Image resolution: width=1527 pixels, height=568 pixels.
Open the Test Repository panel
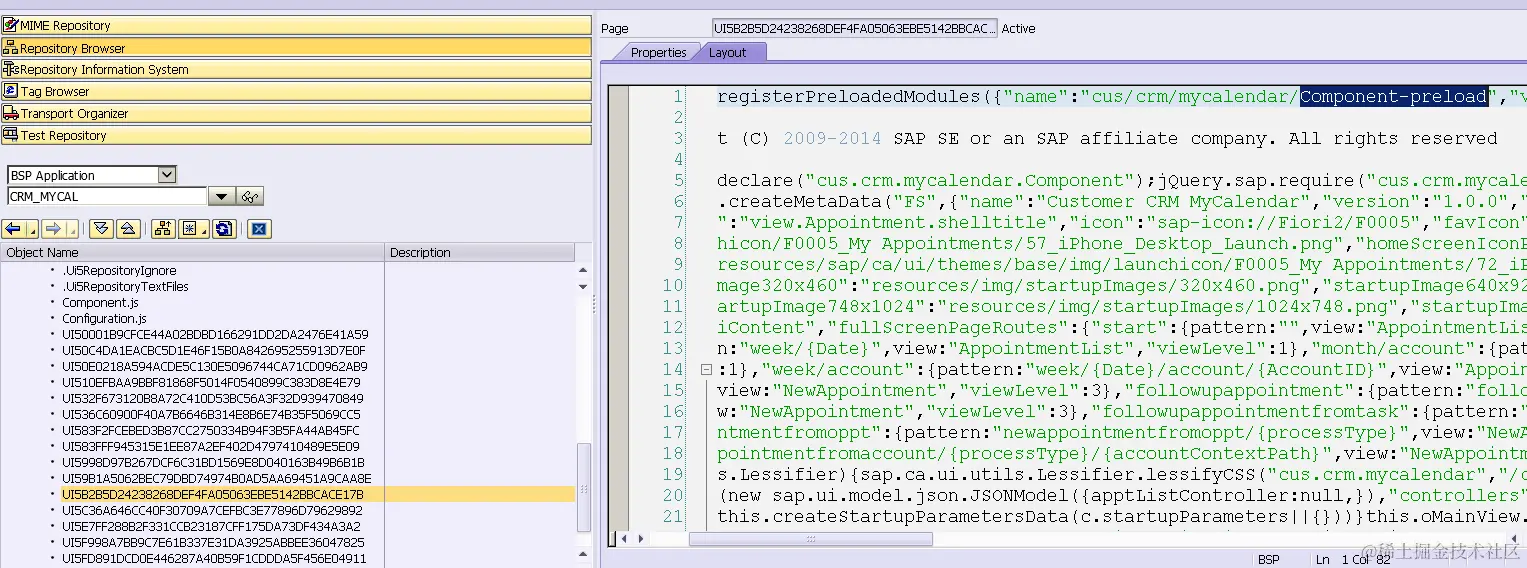(x=296, y=135)
